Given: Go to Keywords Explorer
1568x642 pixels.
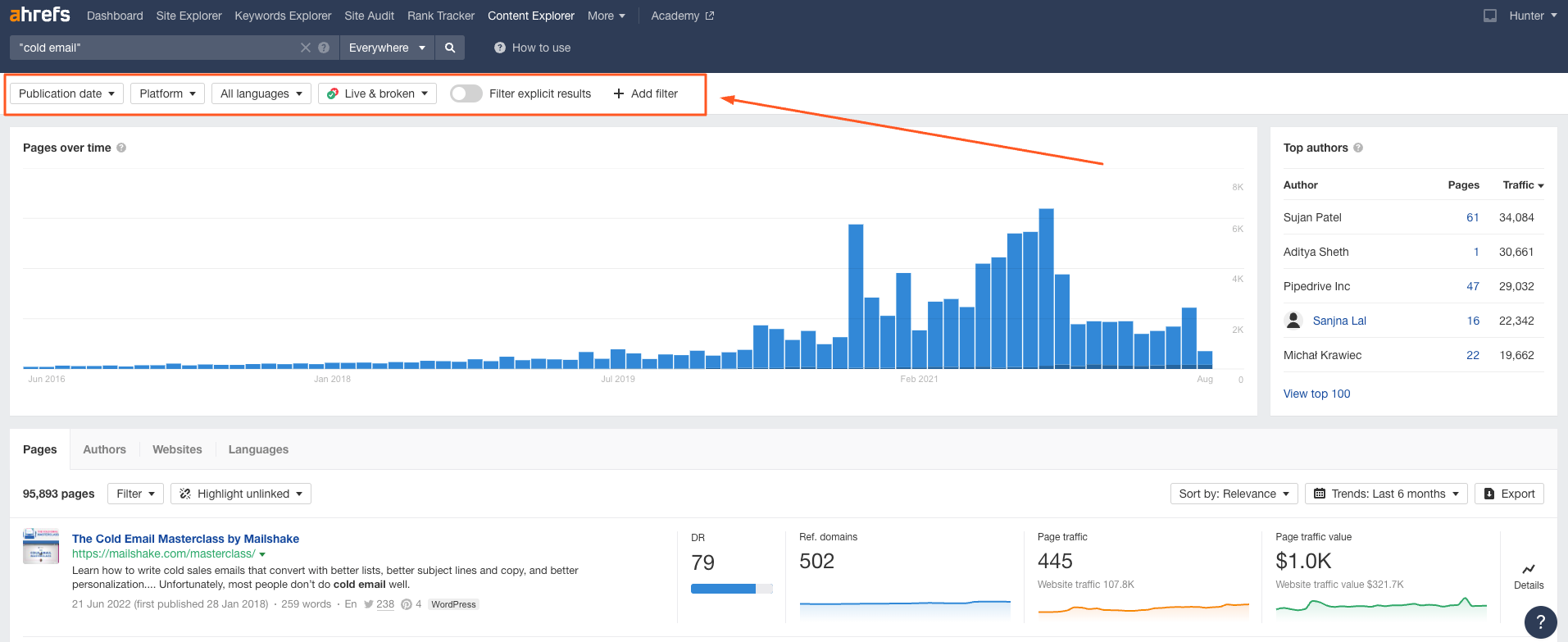Looking at the screenshot, I should [x=283, y=16].
